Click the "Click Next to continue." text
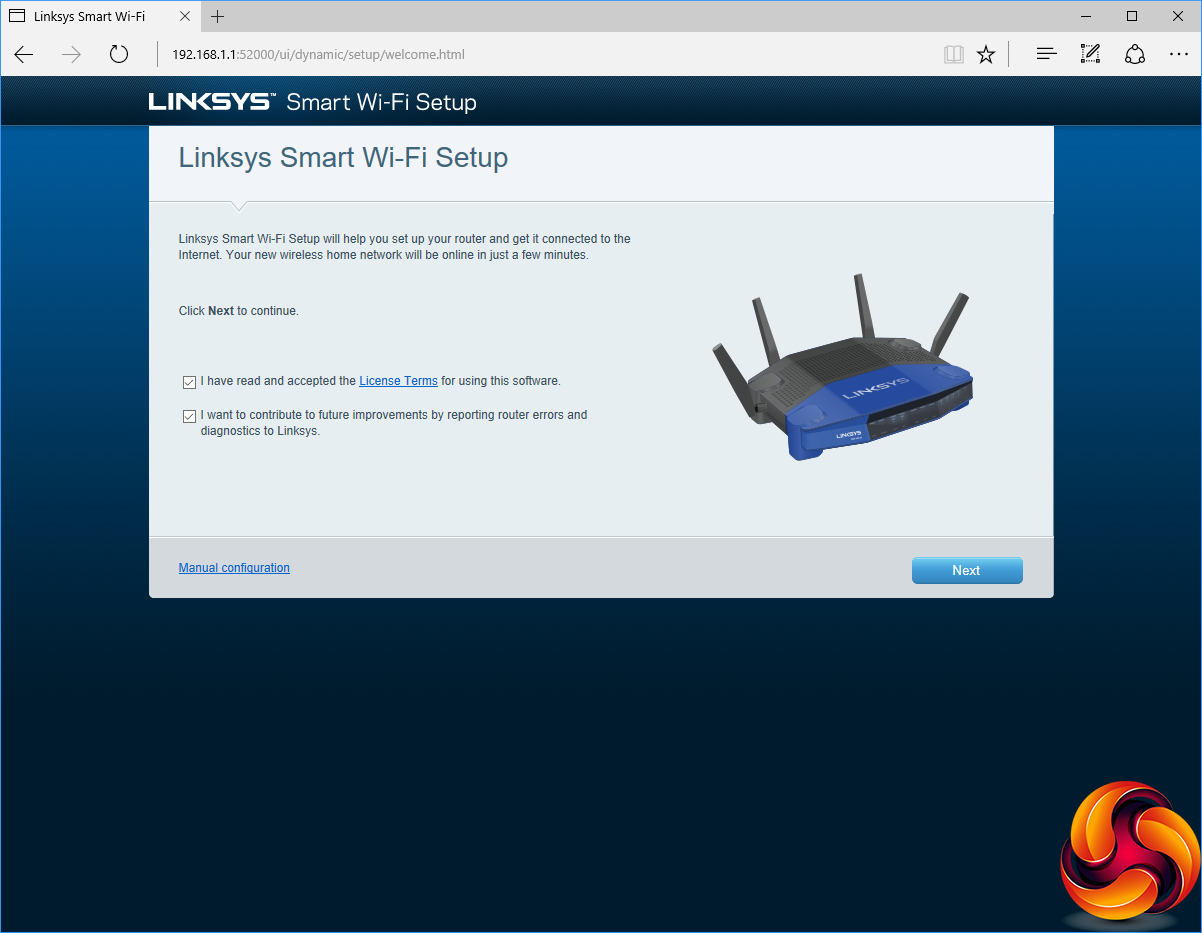Viewport: 1202px width, 933px height. (x=238, y=311)
